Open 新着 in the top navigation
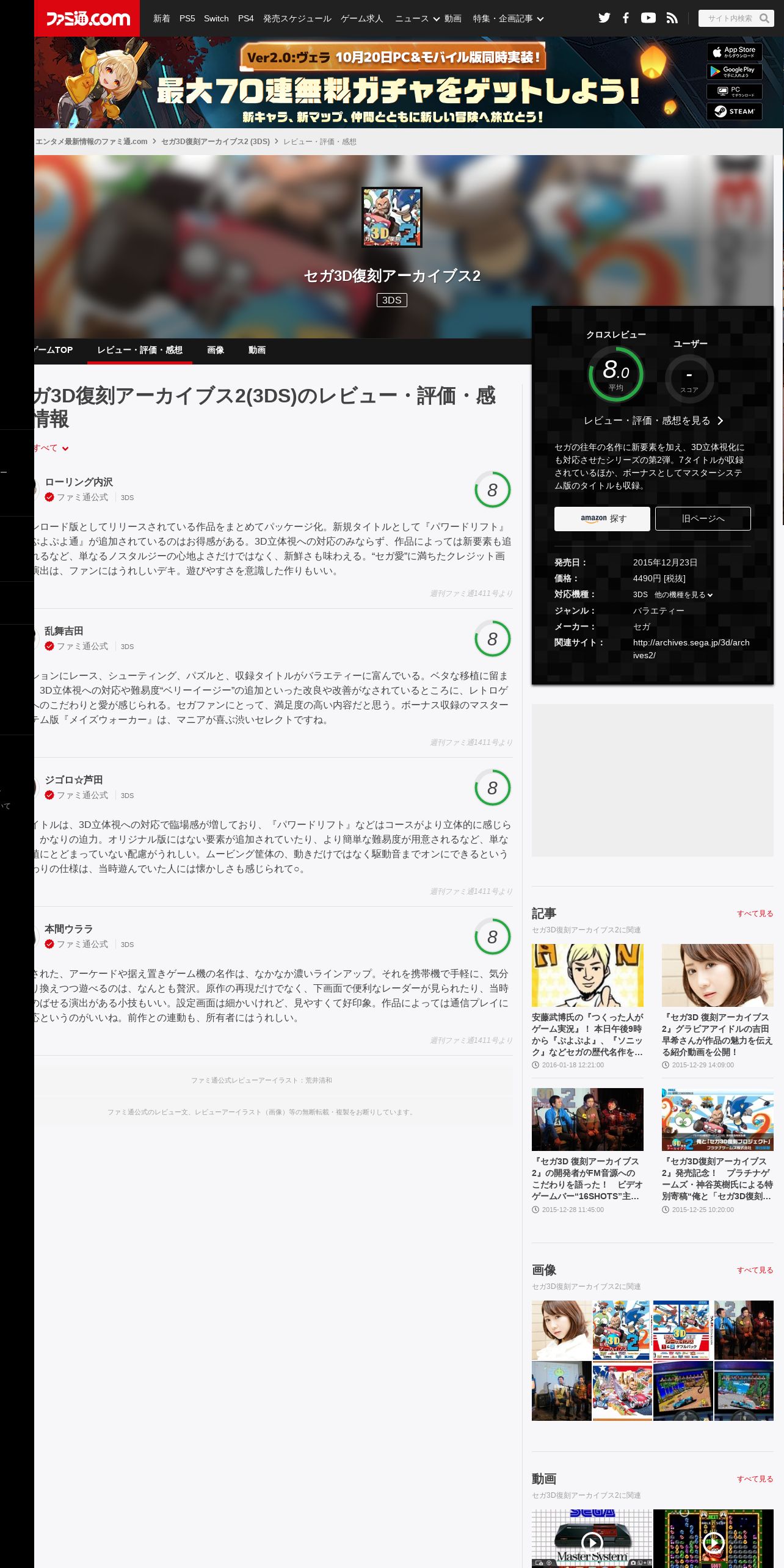 point(162,18)
